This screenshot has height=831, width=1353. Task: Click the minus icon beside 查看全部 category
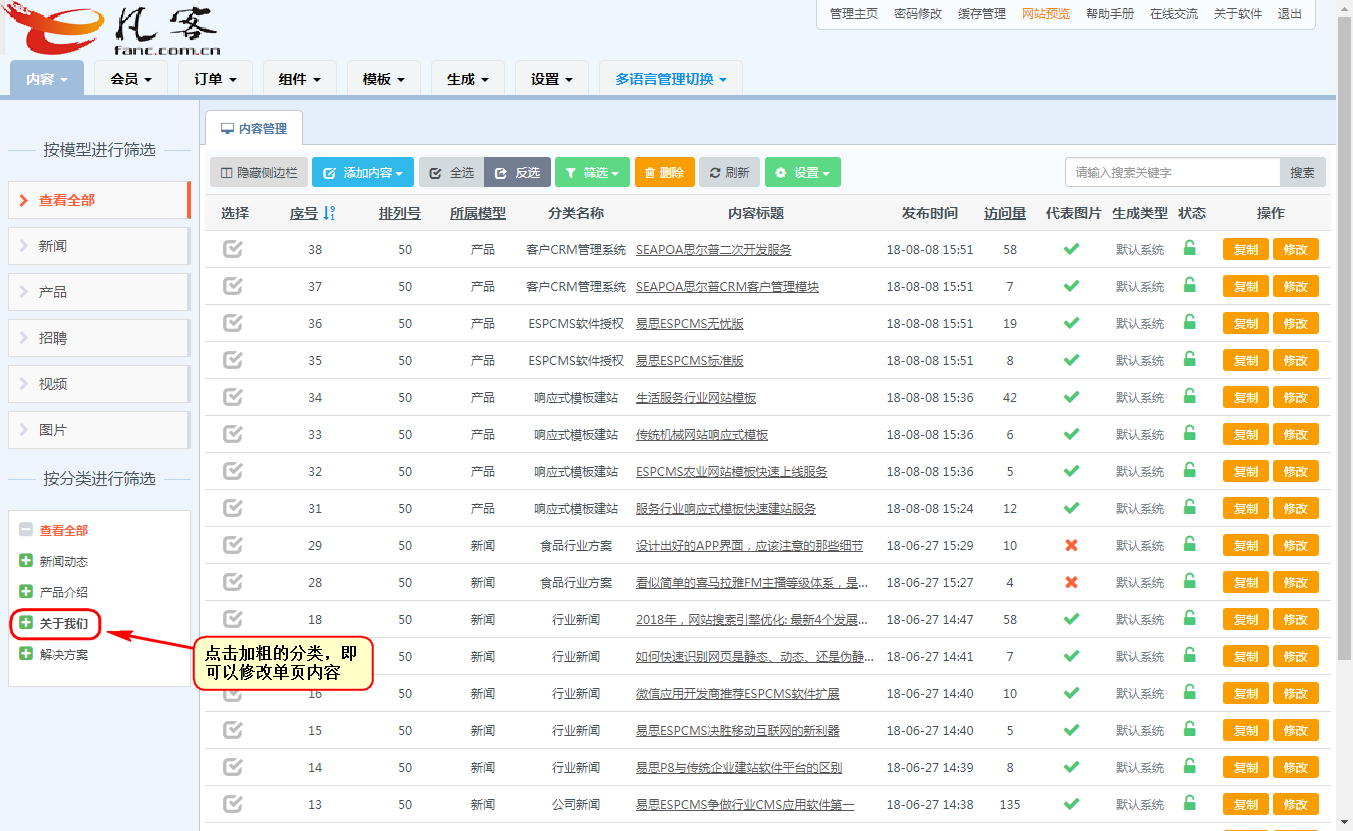coord(26,530)
